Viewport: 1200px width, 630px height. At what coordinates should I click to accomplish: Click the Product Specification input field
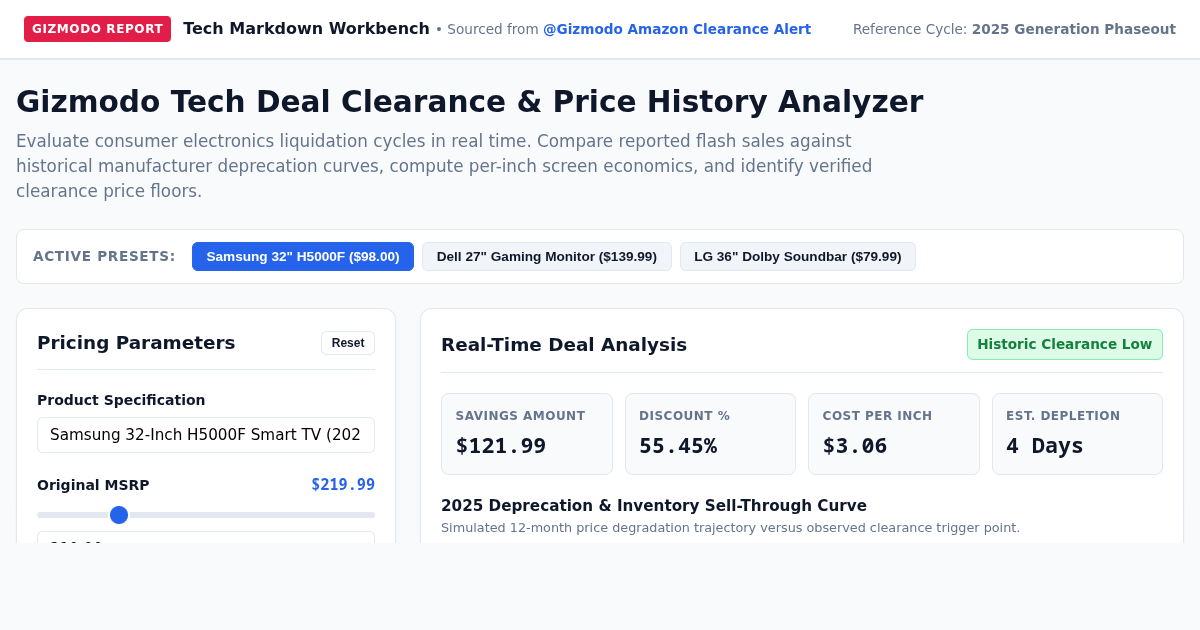[206, 435]
